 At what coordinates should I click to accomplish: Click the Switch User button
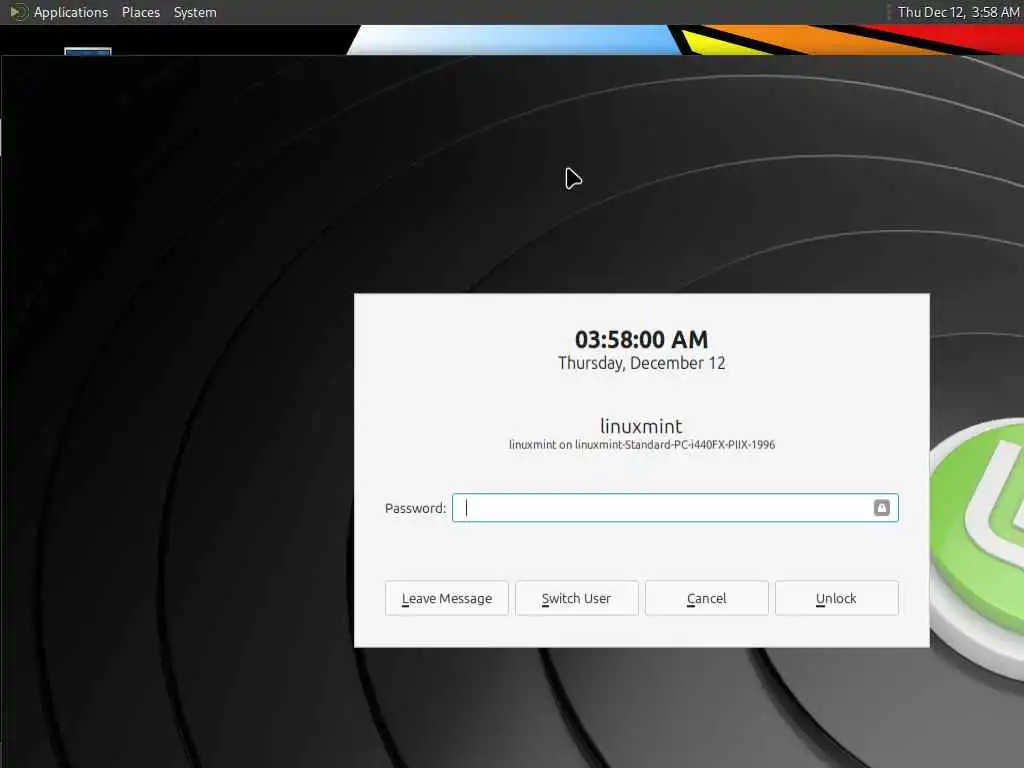pyautogui.click(x=576, y=598)
